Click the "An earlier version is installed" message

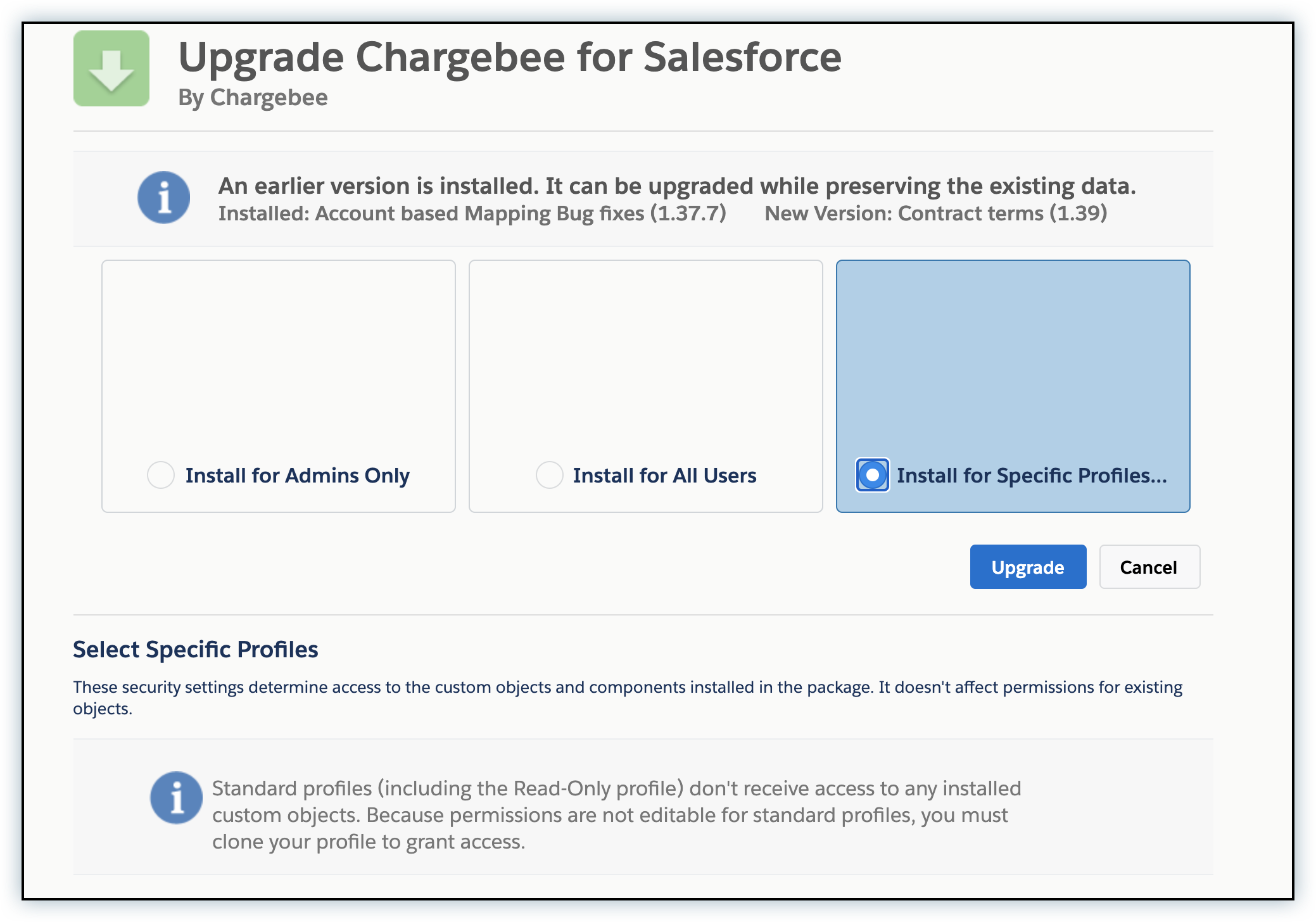pyautogui.click(x=676, y=186)
